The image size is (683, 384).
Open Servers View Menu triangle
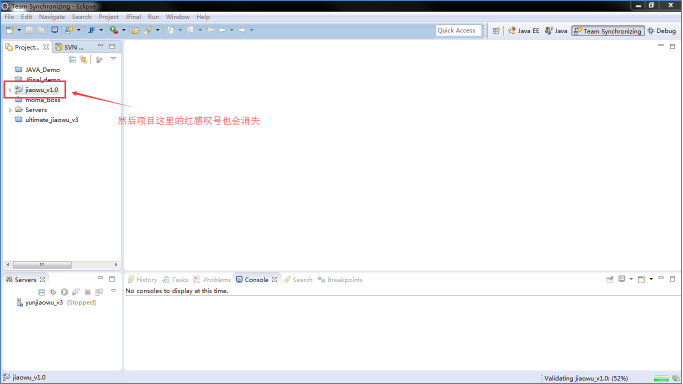pos(113,291)
